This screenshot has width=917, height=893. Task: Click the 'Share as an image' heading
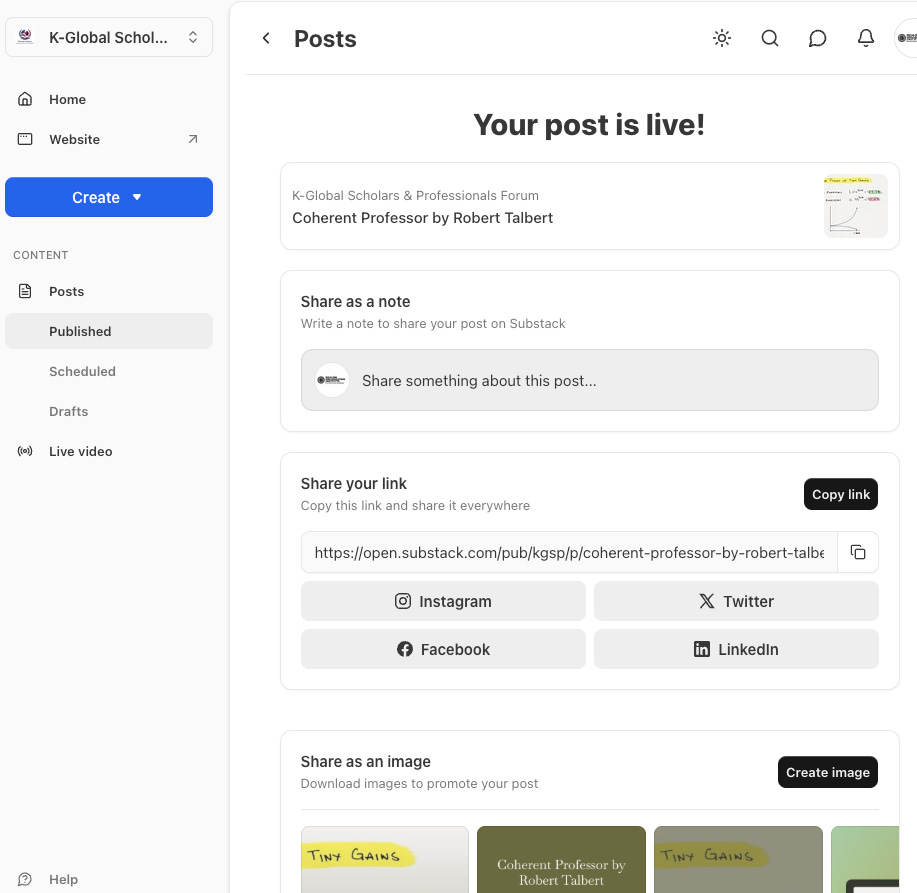[x=366, y=761]
